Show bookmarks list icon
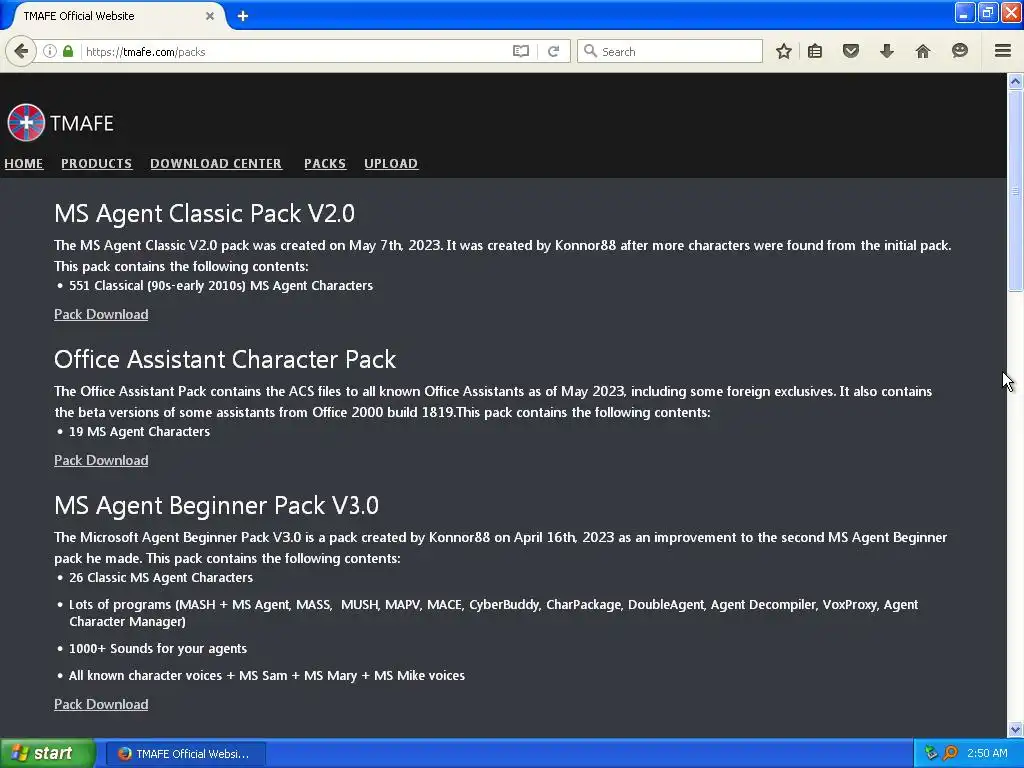This screenshot has height=768, width=1024. point(815,51)
